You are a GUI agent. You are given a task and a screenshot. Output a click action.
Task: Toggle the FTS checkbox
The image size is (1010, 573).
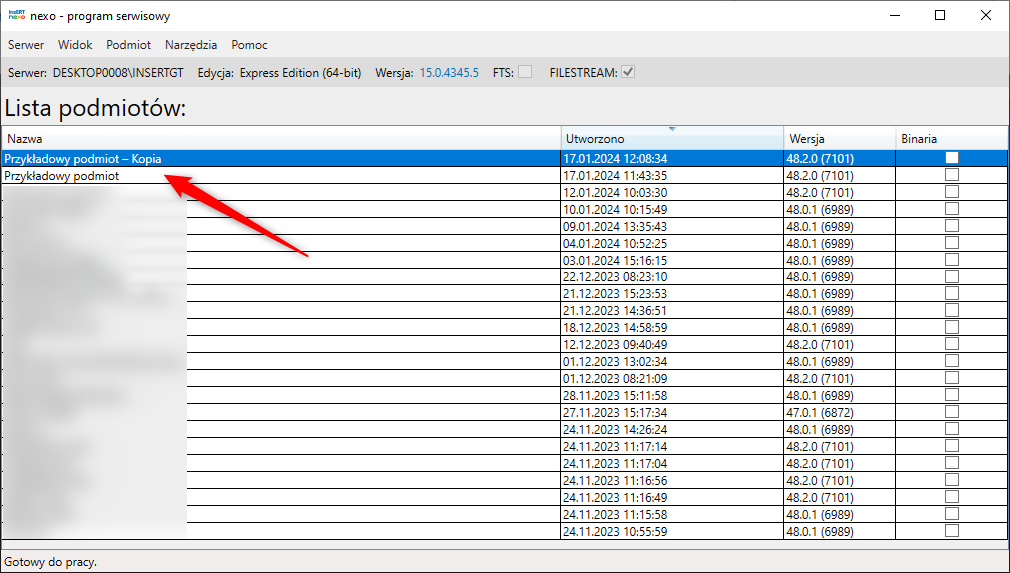click(x=525, y=72)
